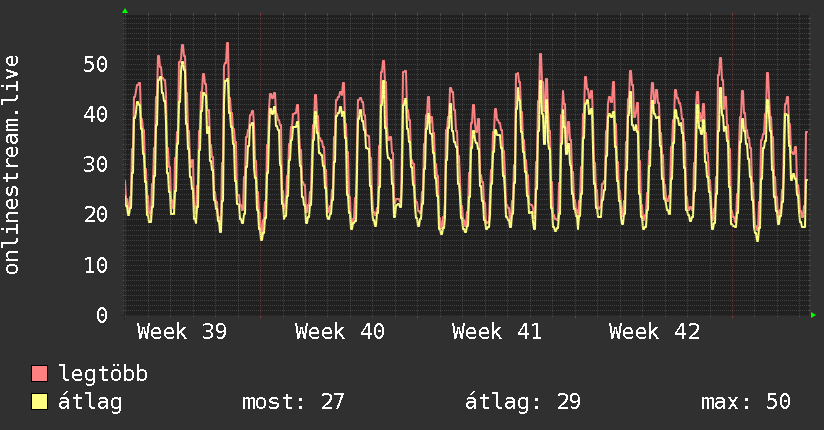Viewport: 824px width, 430px height.
Task: Click the 20 tick label on y-axis
Action: coord(96,214)
